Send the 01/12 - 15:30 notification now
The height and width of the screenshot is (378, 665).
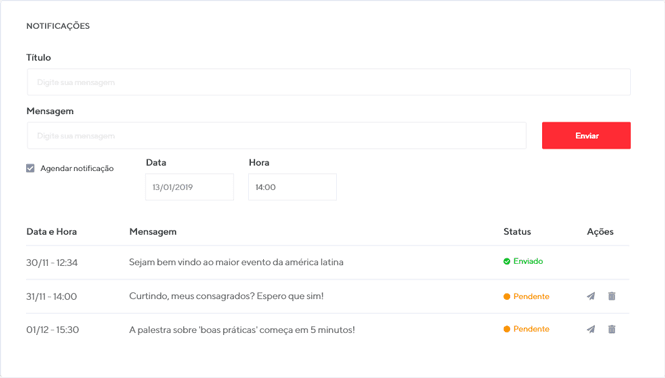pos(591,329)
